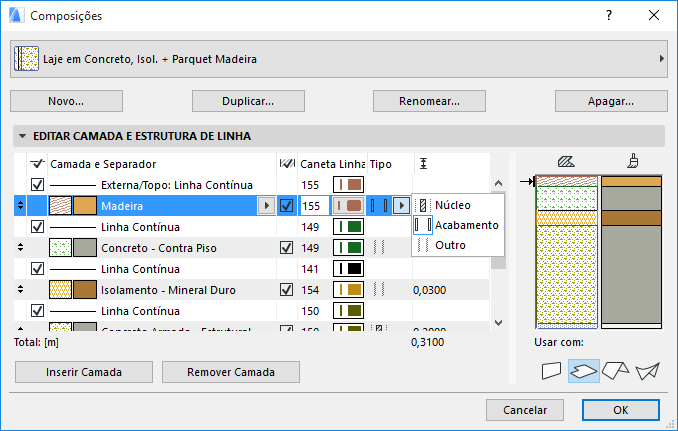Click the Madeira pen number field

coord(314,205)
